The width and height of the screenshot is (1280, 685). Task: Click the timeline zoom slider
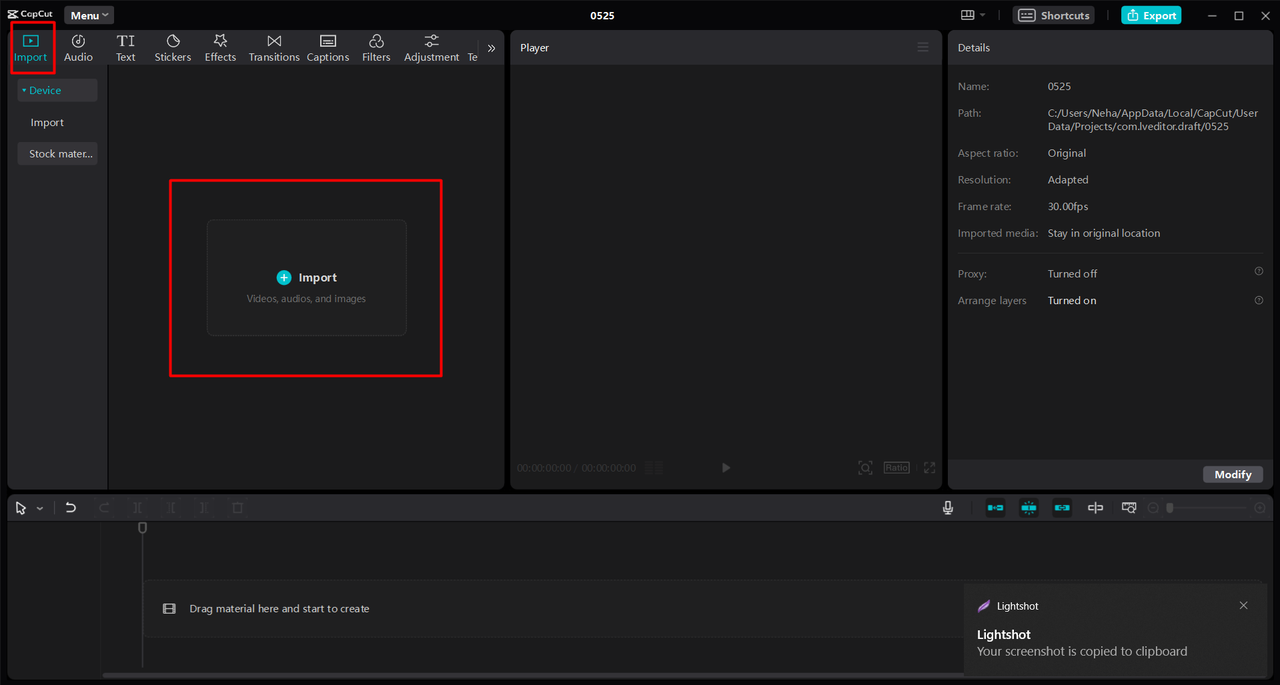(1207, 508)
